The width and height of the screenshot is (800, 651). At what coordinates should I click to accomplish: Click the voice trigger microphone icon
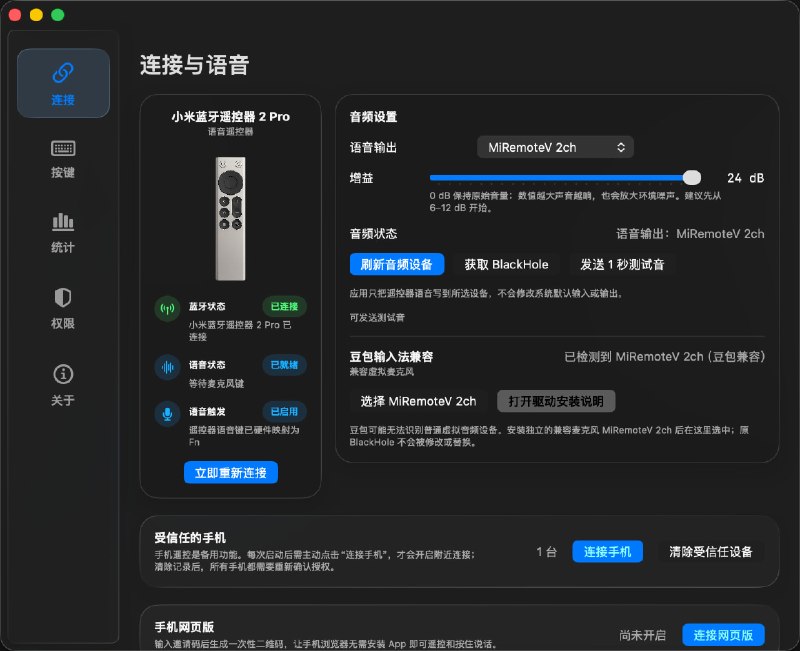pos(167,414)
